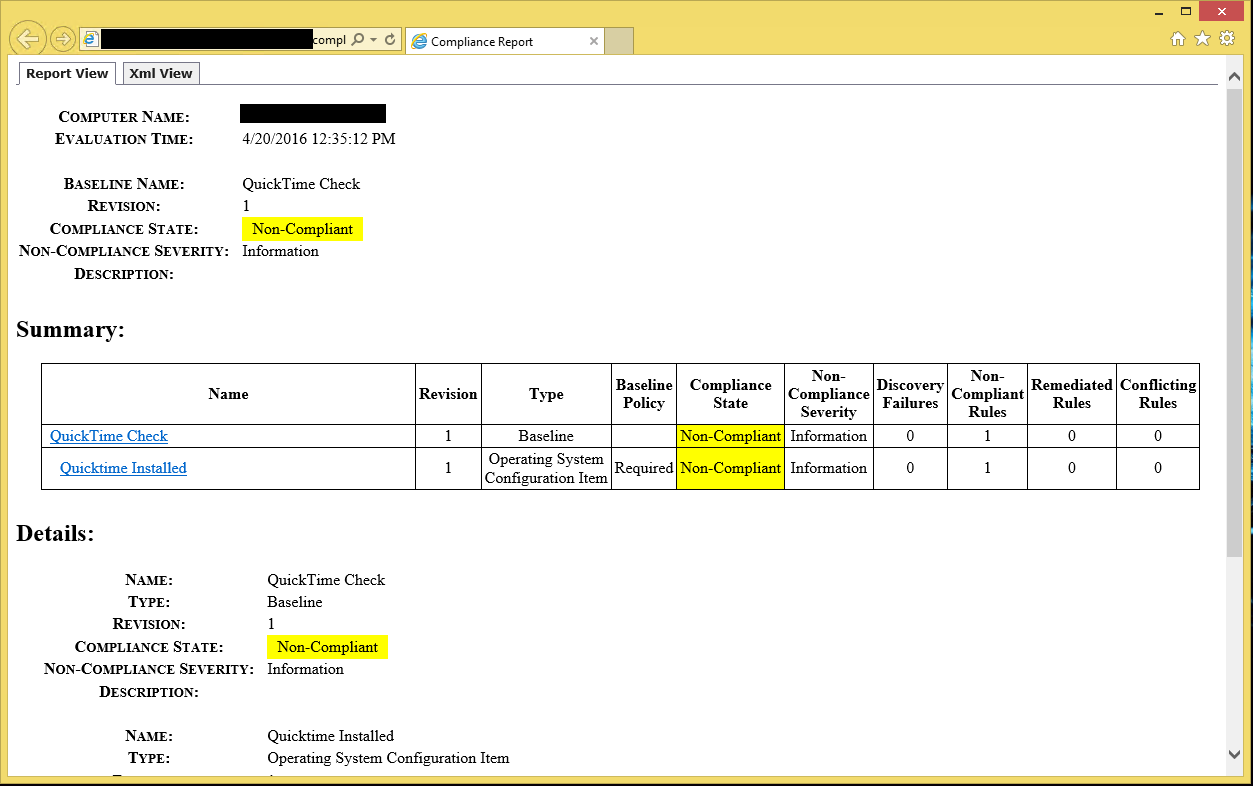
Task: Select the Compliance Report browser tab
Action: (x=505, y=41)
